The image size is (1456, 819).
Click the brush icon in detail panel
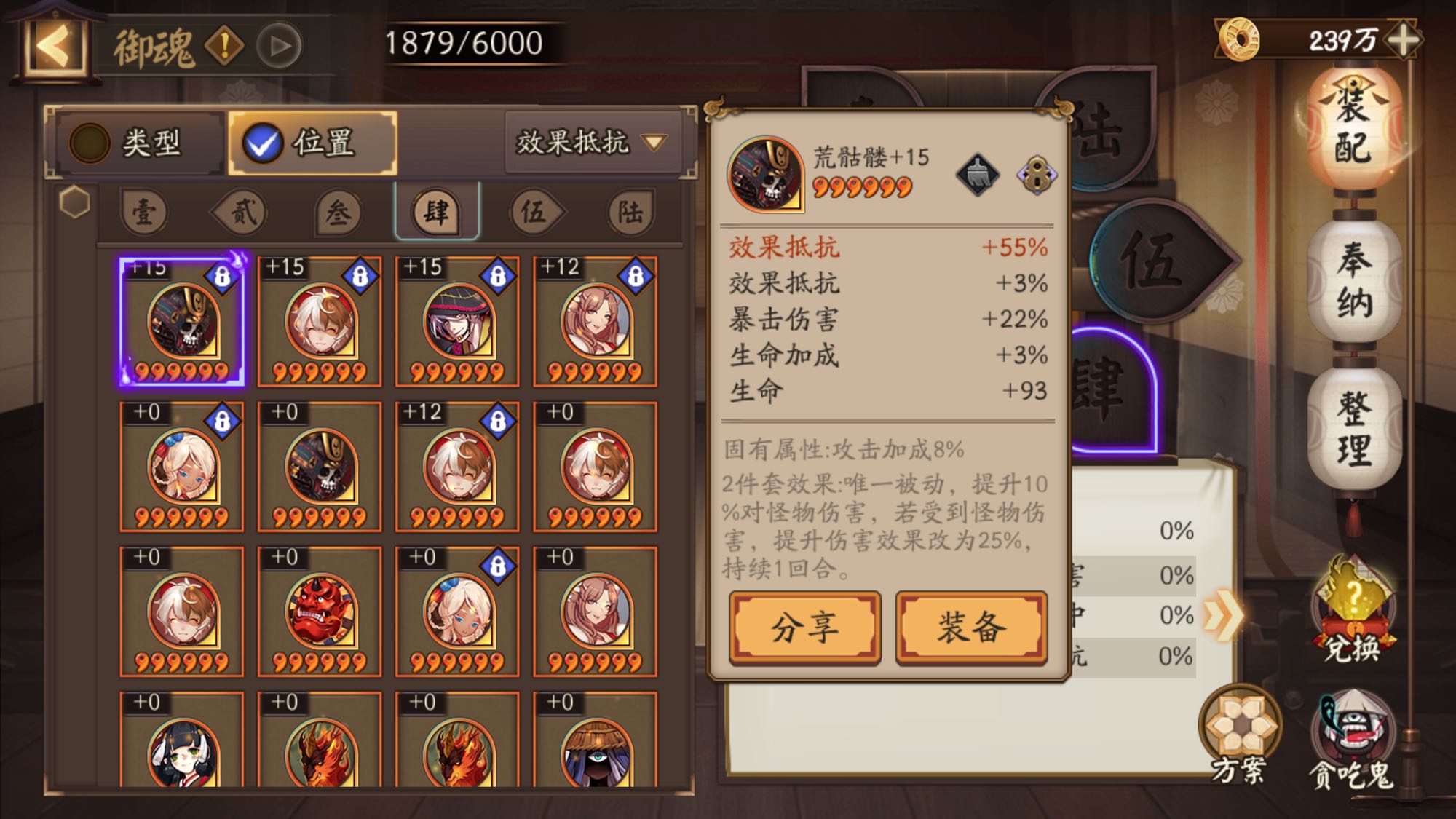pos(977,175)
